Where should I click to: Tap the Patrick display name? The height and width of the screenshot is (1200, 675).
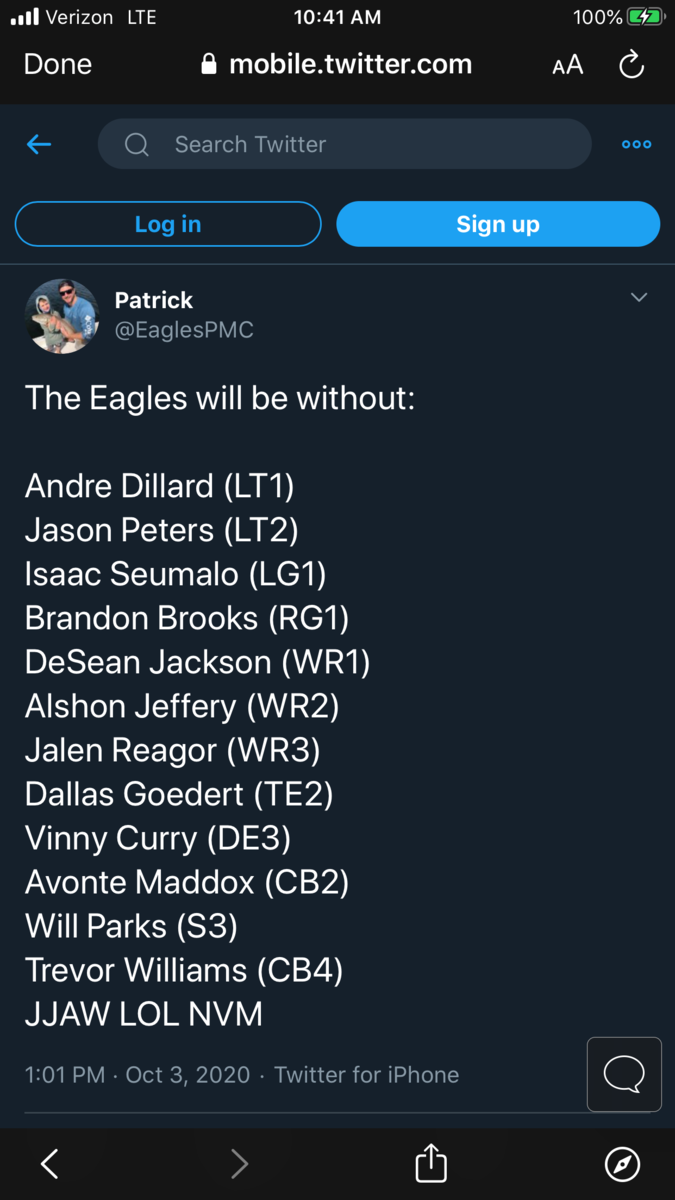[154, 300]
